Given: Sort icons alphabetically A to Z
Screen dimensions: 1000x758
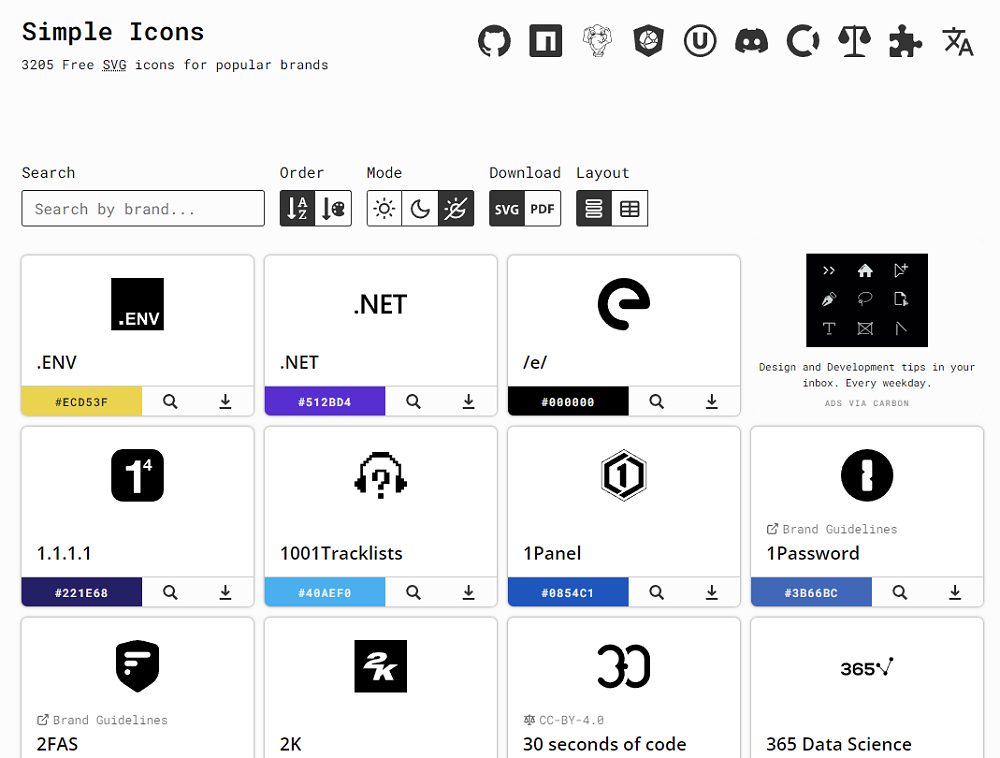Looking at the screenshot, I should (x=297, y=208).
